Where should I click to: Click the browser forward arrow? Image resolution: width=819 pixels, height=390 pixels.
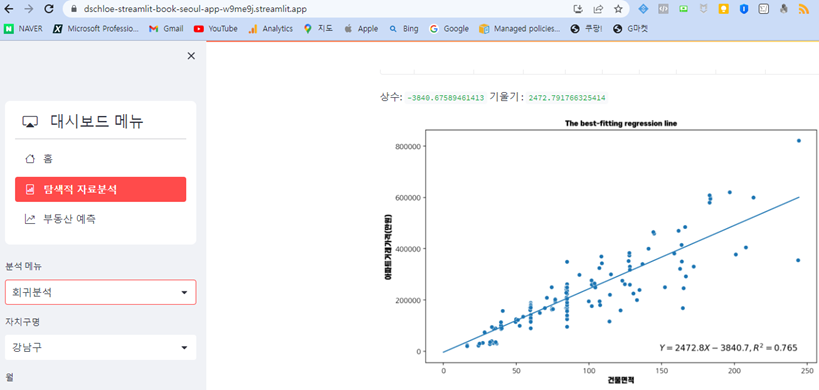pyautogui.click(x=29, y=9)
